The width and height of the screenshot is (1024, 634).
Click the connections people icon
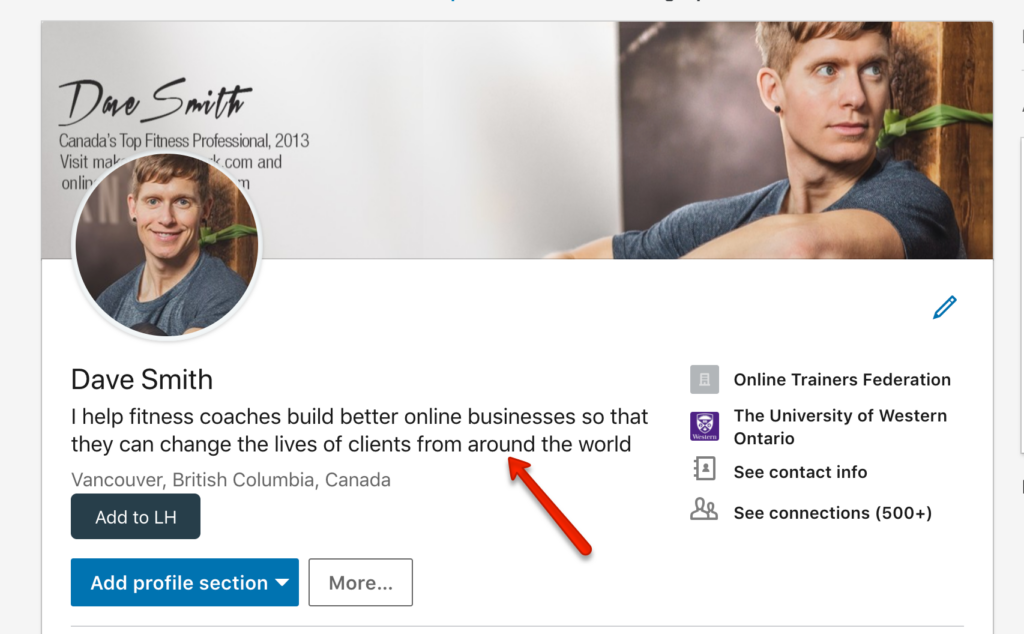[703, 509]
